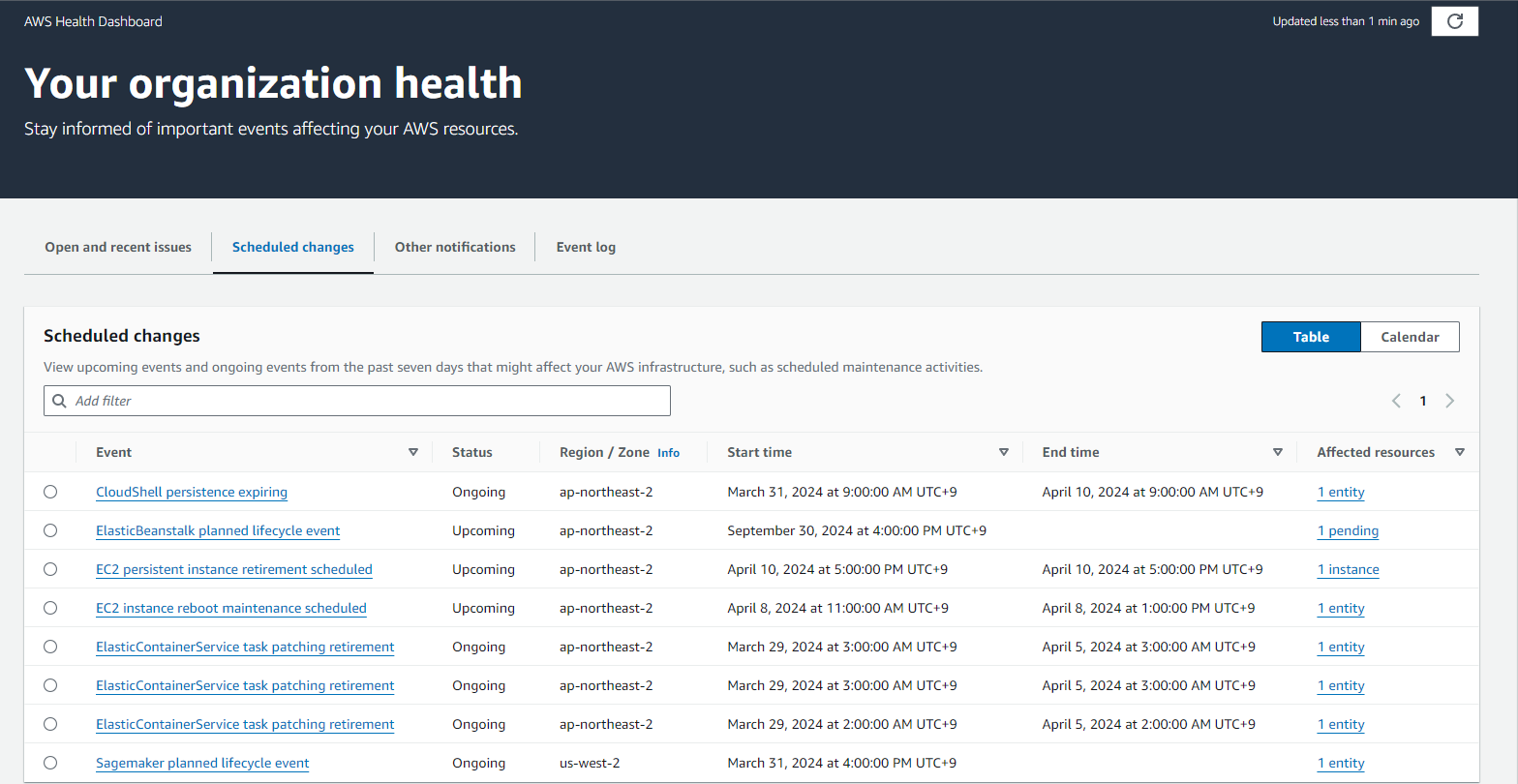Click start time April 10, 2024 5:00 PM cell

pyautogui.click(x=837, y=569)
